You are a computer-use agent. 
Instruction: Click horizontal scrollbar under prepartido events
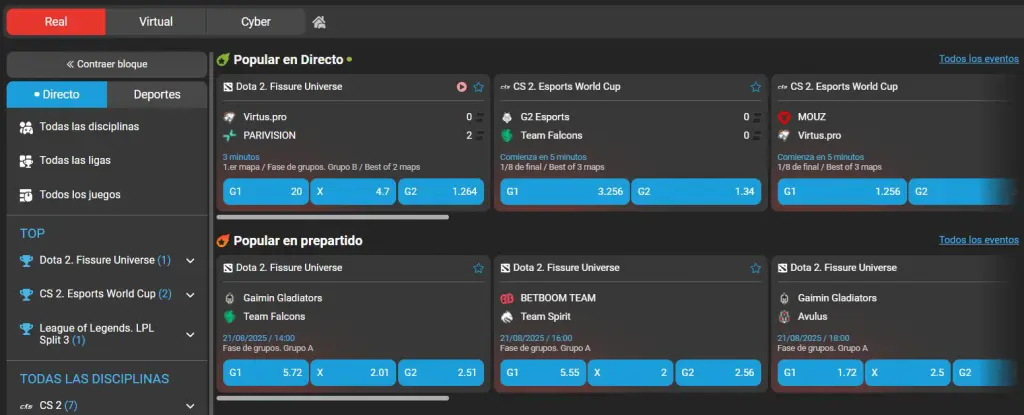coord(332,398)
